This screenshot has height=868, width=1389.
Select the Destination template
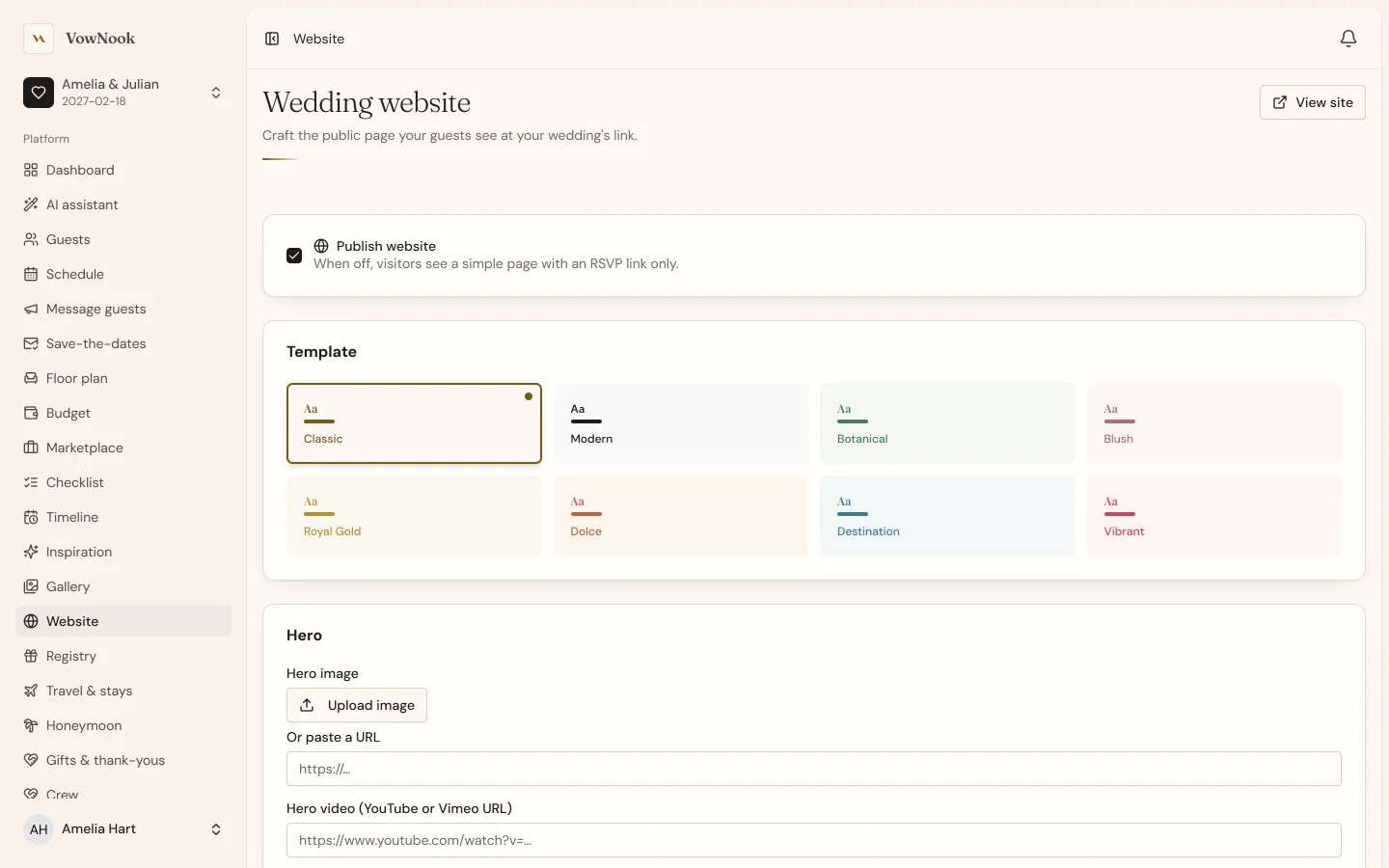click(x=947, y=516)
